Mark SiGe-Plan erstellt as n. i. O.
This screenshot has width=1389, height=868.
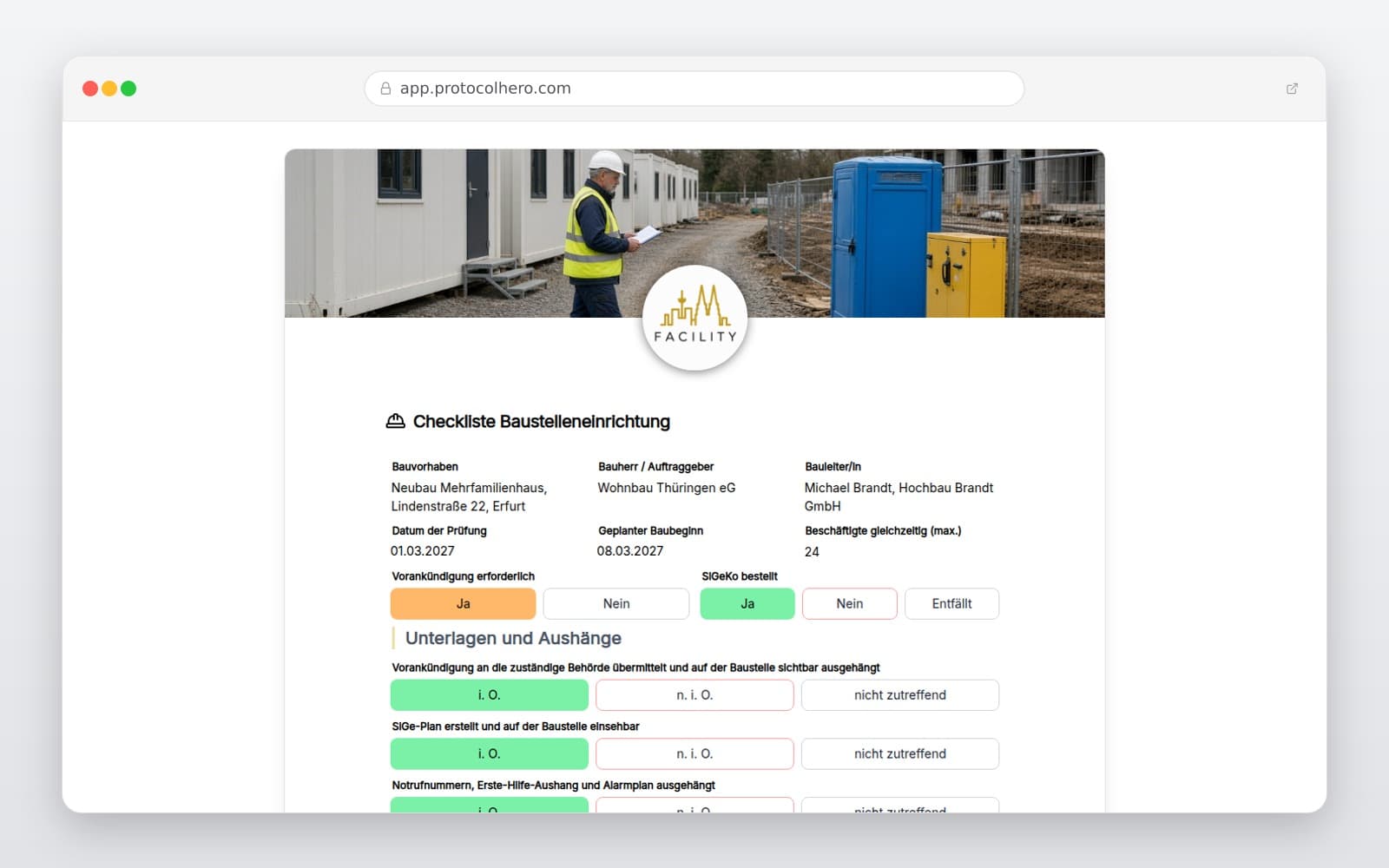coord(694,753)
